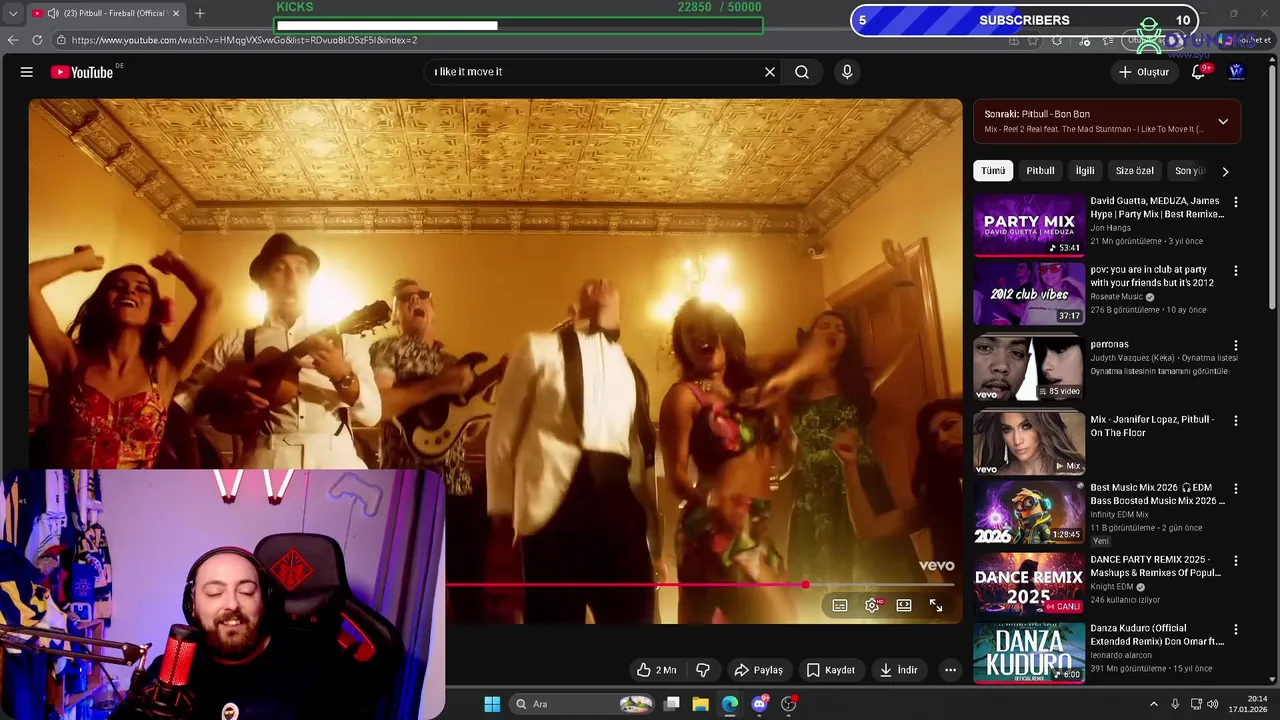
Task: Click the Windows taskbar Ara search box
Action: coord(583,704)
